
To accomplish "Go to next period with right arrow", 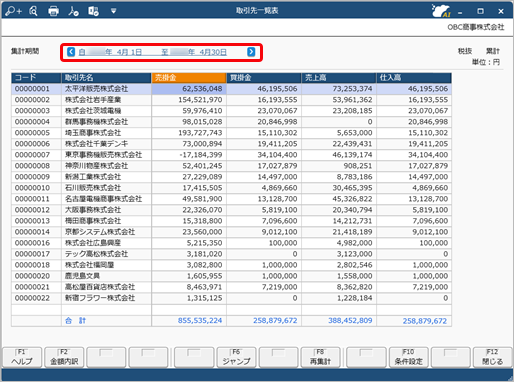I will (251, 52).
